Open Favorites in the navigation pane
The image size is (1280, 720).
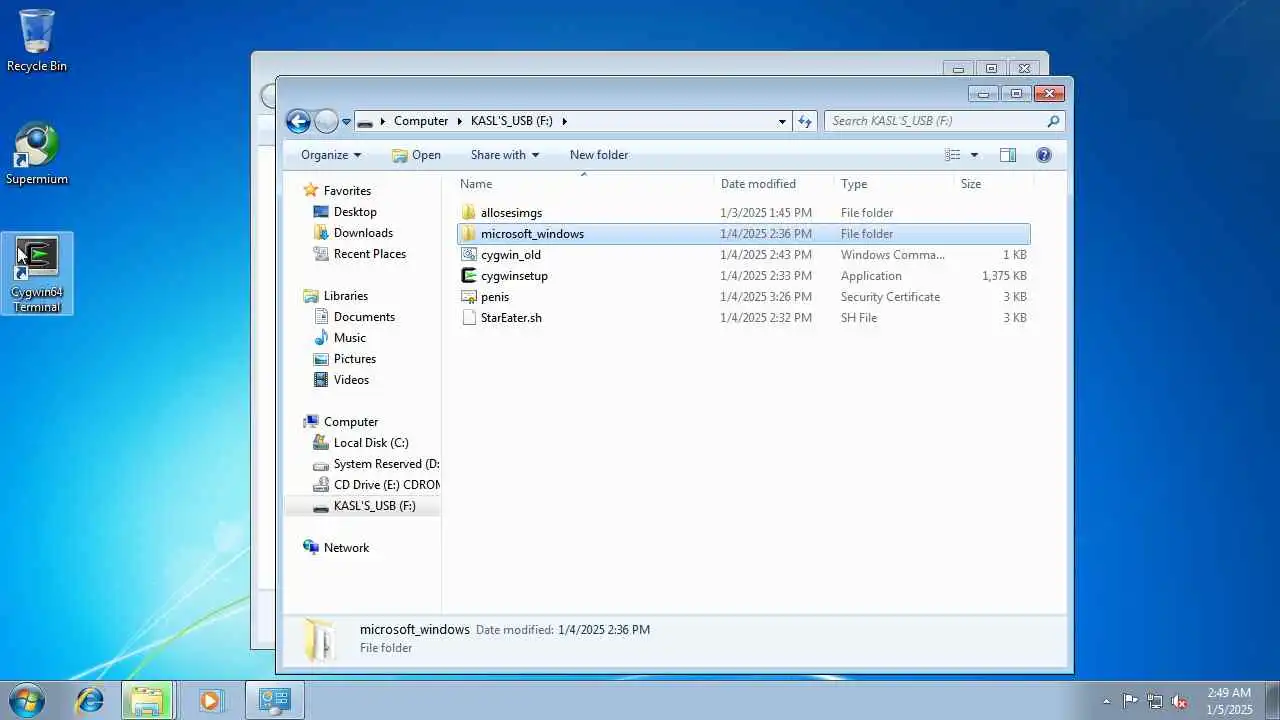(x=347, y=191)
